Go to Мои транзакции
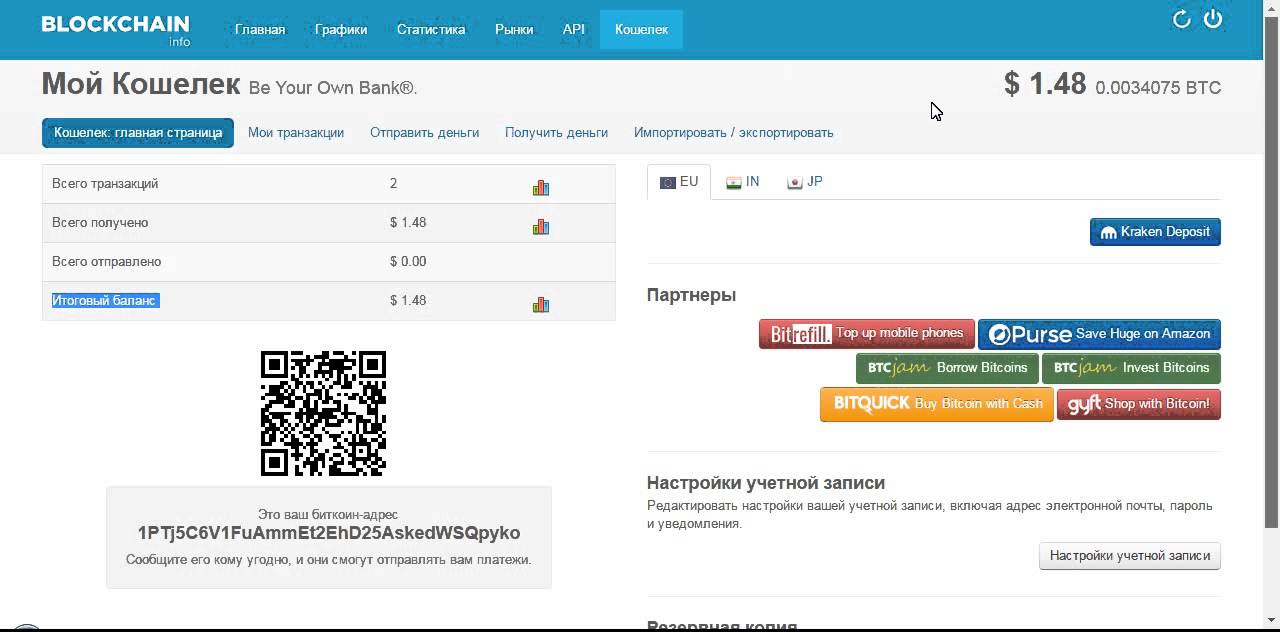 tap(296, 133)
